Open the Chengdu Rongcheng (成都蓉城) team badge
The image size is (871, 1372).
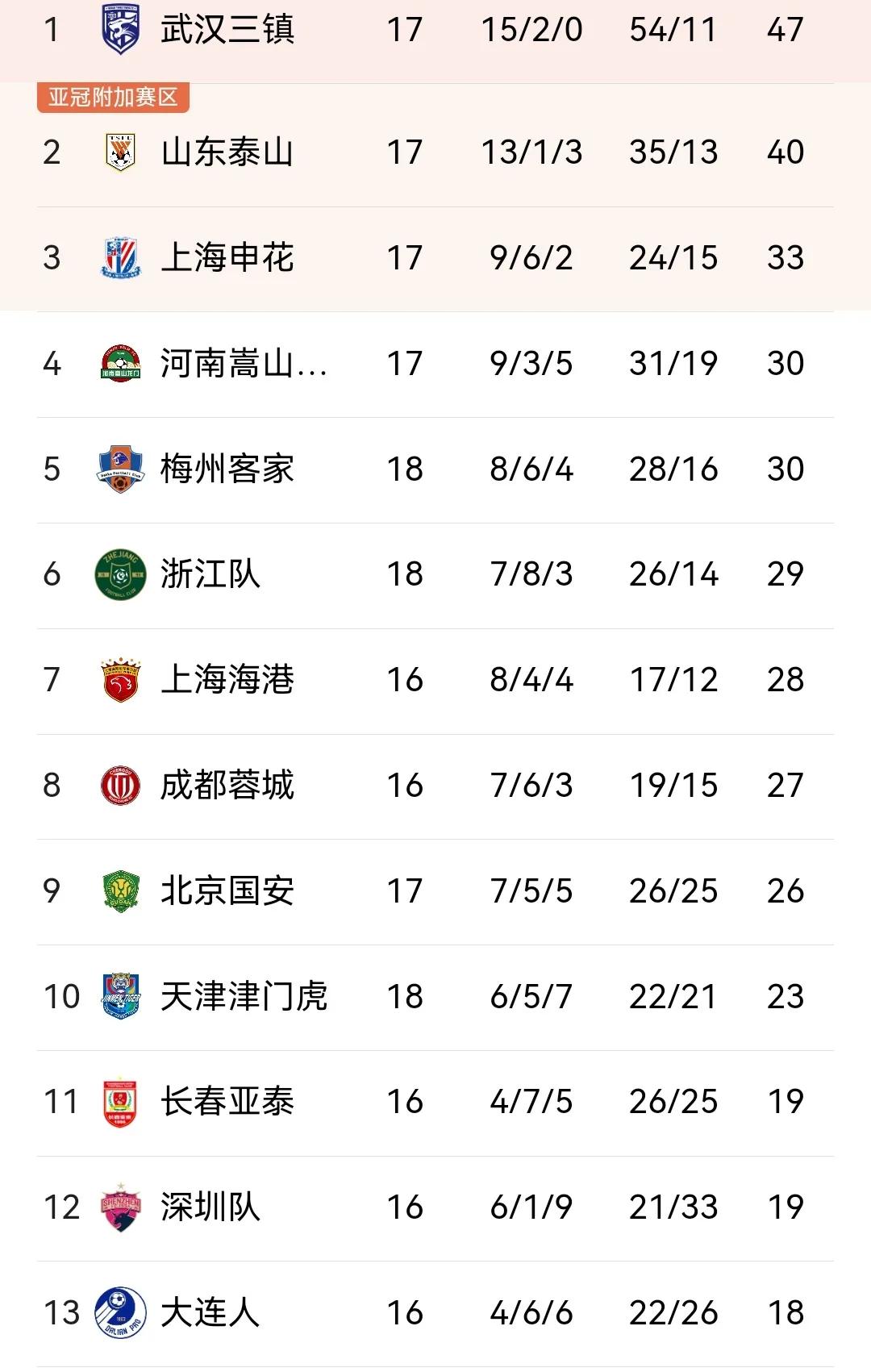click(120, 785)
